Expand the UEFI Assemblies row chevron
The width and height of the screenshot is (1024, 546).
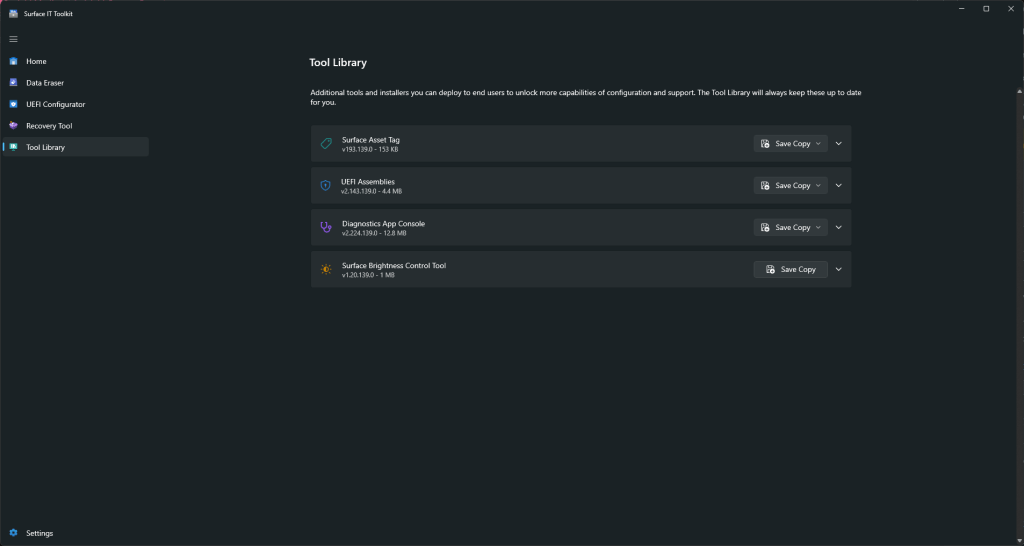(x=839, y=186)
